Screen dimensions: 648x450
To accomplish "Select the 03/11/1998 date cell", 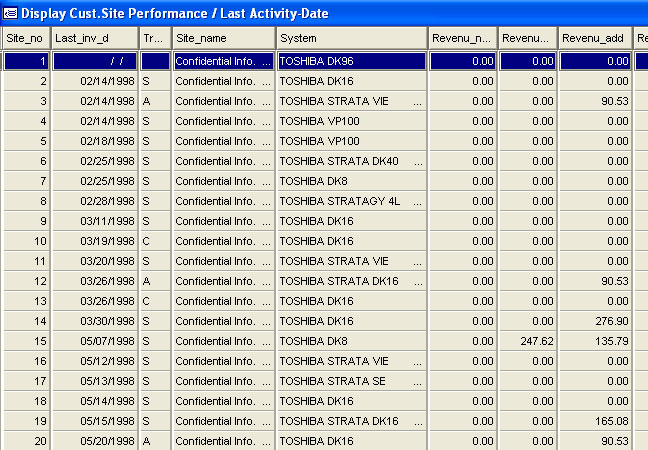I will [95, 221].
